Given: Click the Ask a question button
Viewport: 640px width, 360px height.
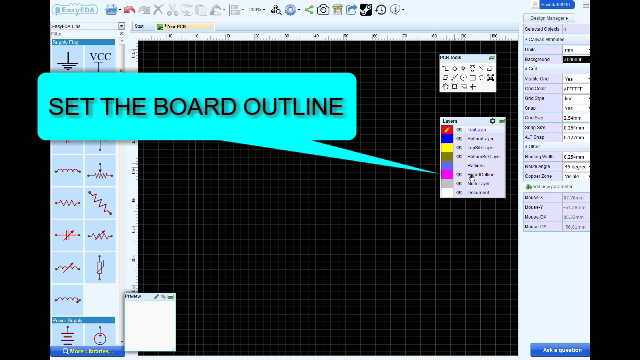Looking at the screenshot, I should [560, 350].
